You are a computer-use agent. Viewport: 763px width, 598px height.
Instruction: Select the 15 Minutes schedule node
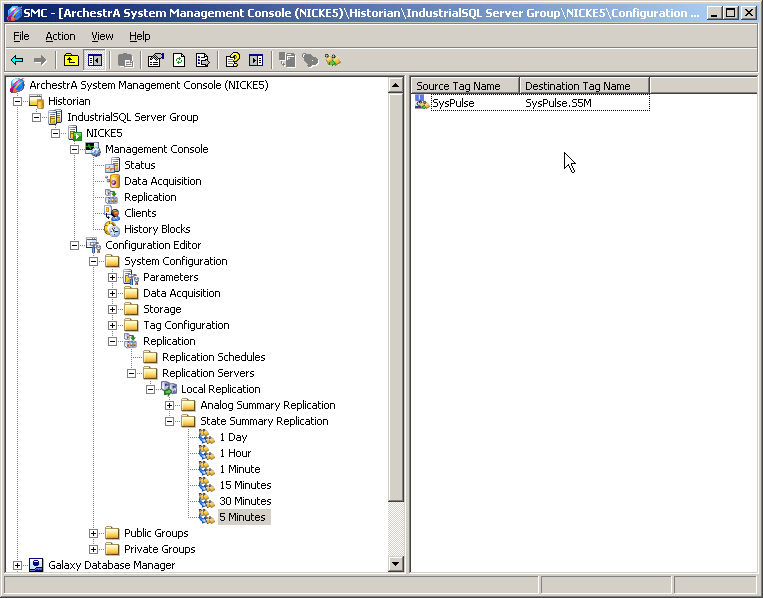245,486
